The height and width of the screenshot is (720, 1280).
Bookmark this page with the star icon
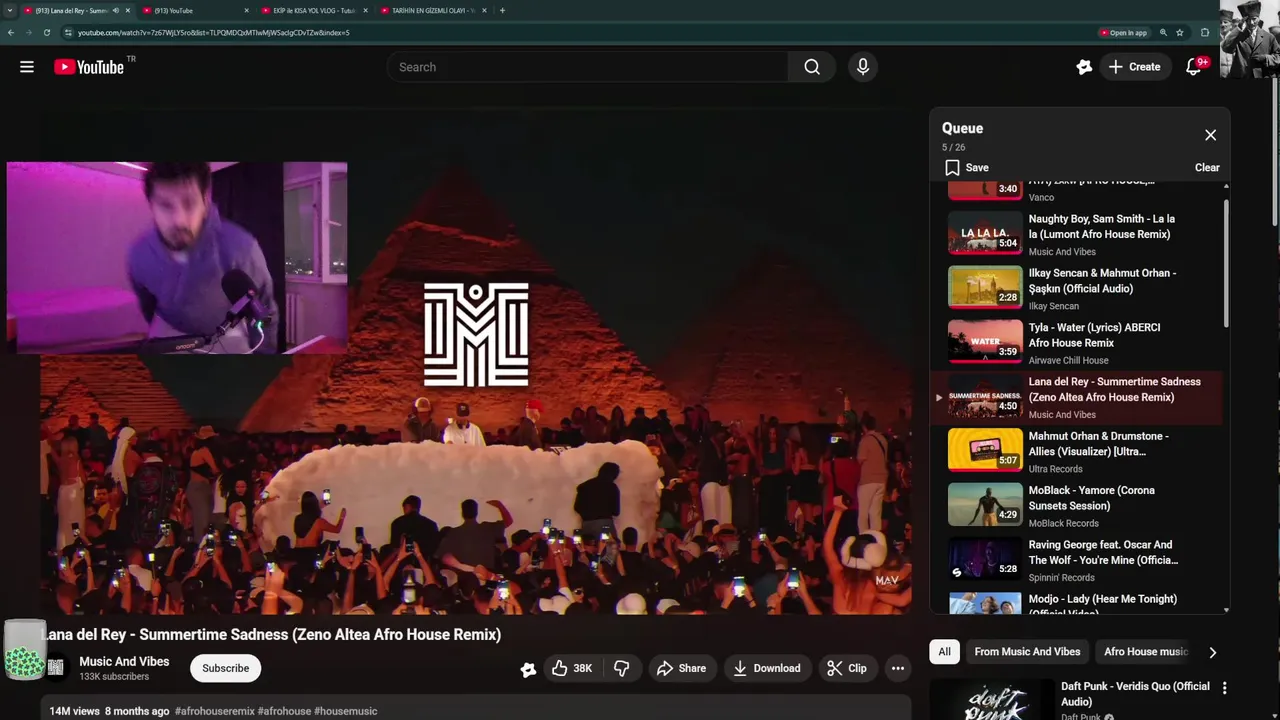coord(1180,33)
